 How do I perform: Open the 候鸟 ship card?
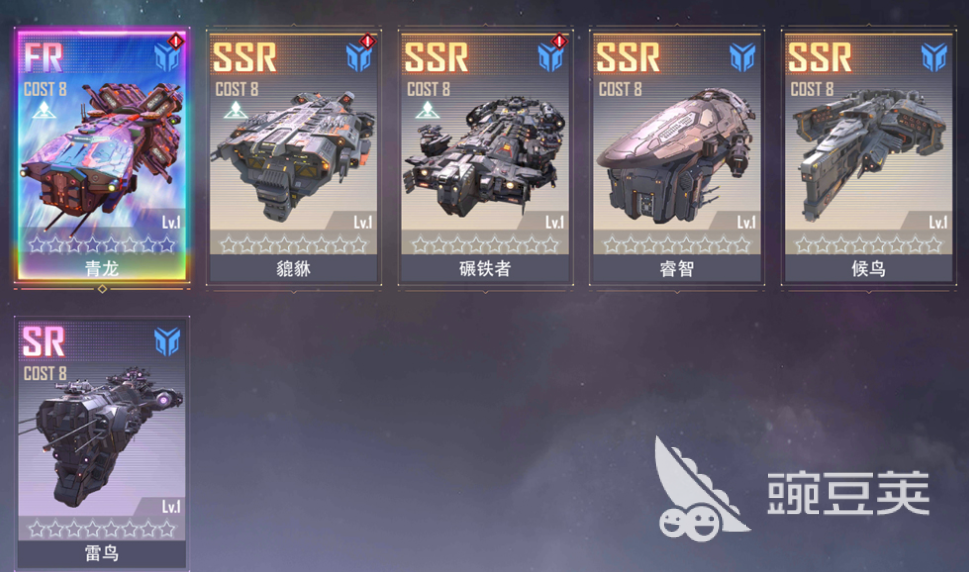[x=868, y=157]
